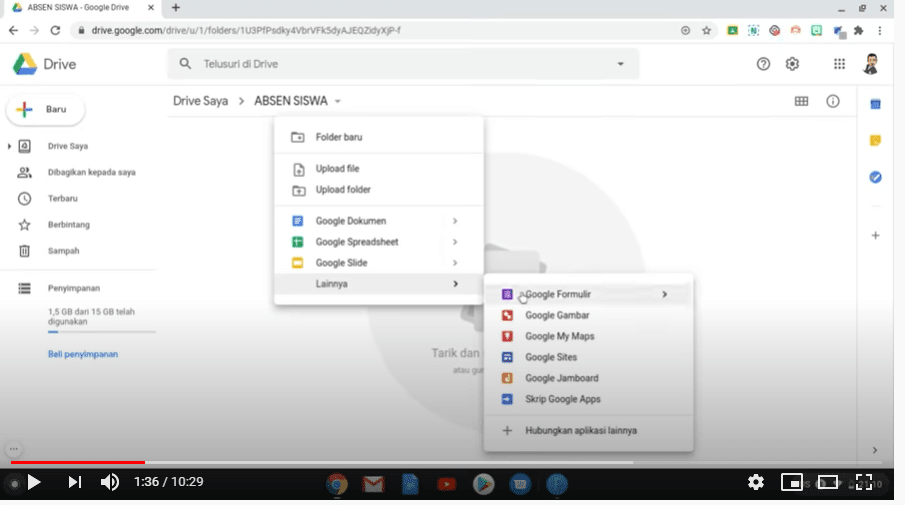This screenshot has height=505, width=905.
Task: Expand Google Spreadsheet submenu arrow
Action: (x=455, y=242)
